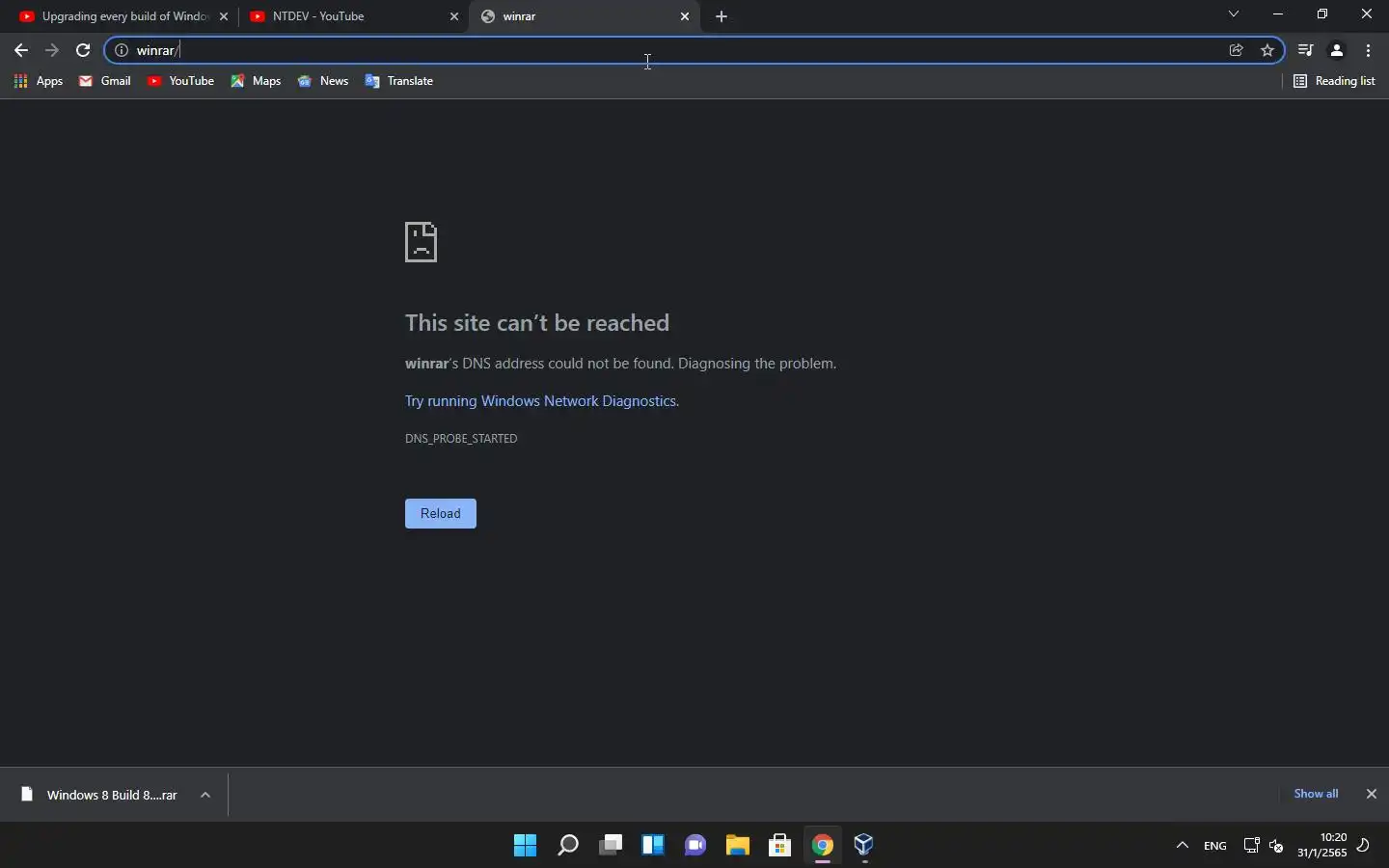The image size is (1389, 868).
Task: Open the News bookmark
Action: tap(324, 82)
